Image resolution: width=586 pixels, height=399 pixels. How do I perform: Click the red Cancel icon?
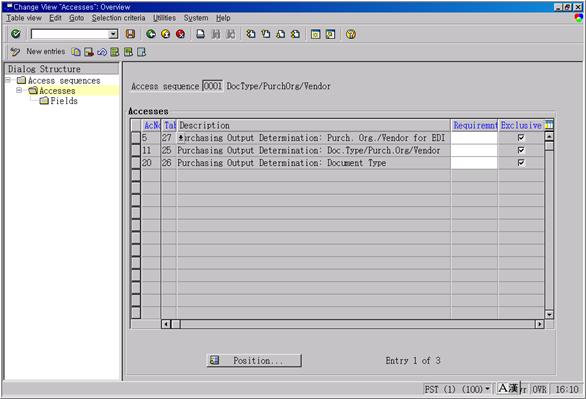click(x=181, y=34)
